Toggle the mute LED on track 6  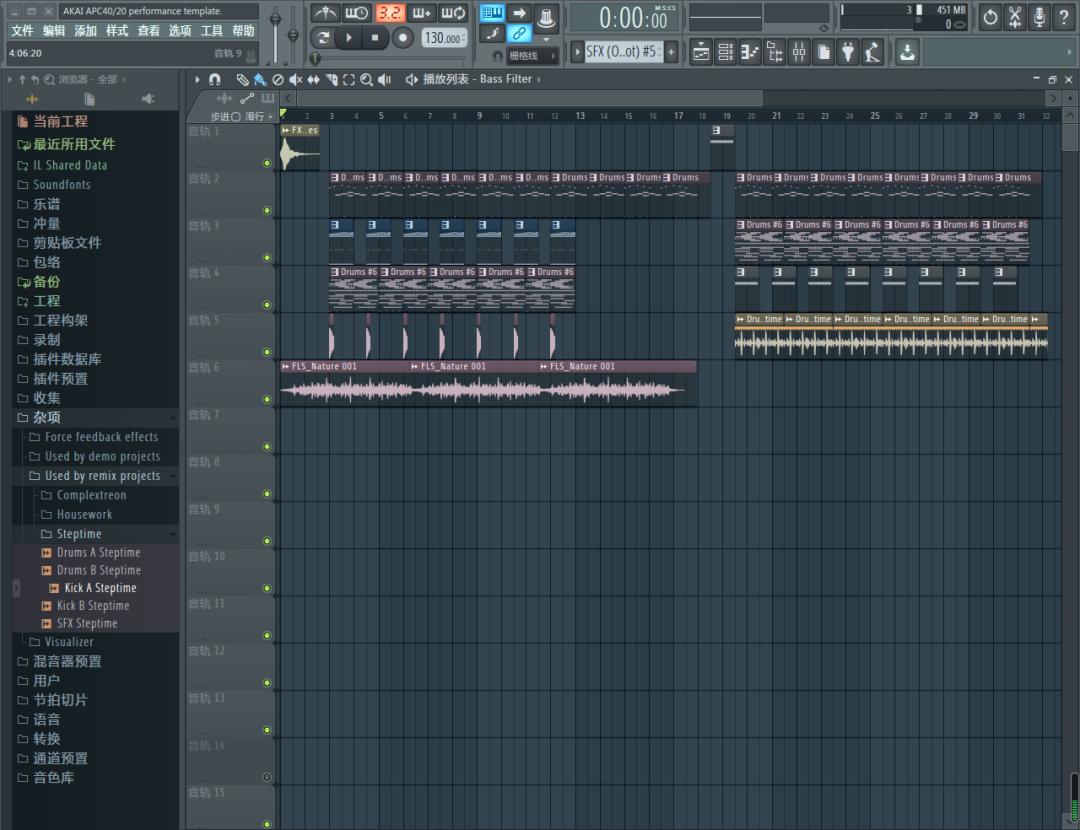[266, 399]
